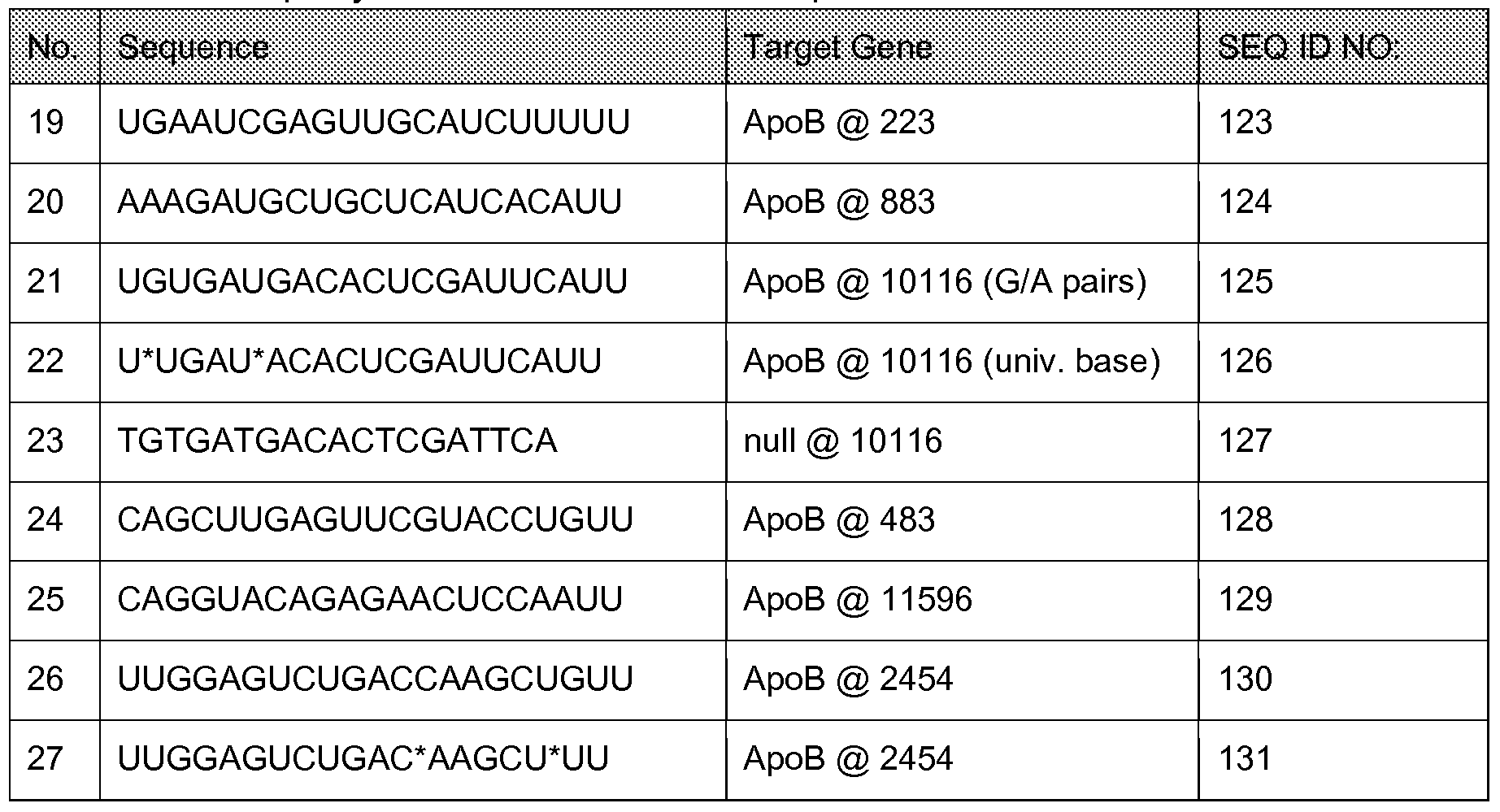Click the SEQ ID NO: column header

coord(1308,48)
